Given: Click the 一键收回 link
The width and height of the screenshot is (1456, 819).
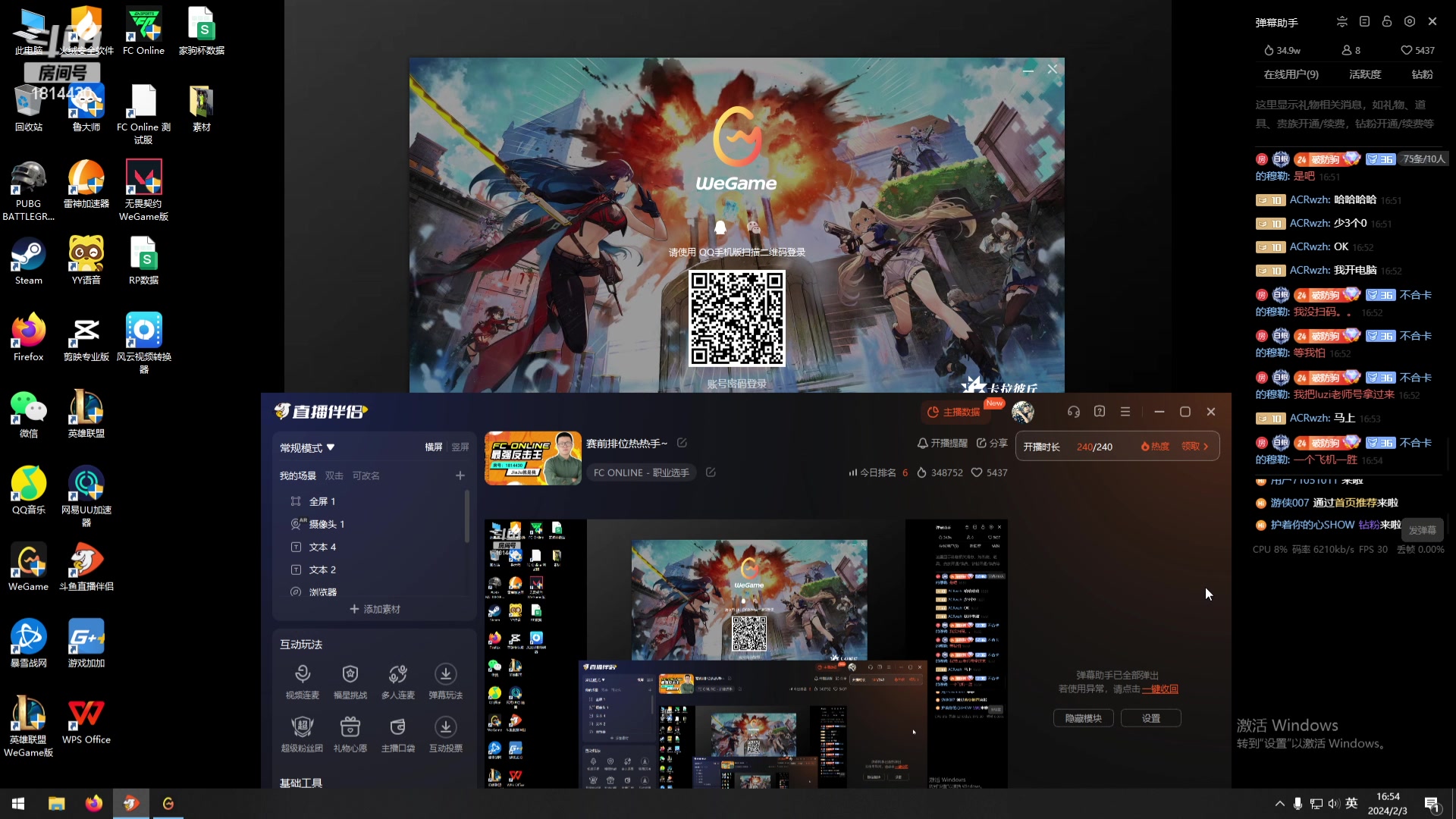Looking at the screenshot, I should click(x=1160, y=689).
